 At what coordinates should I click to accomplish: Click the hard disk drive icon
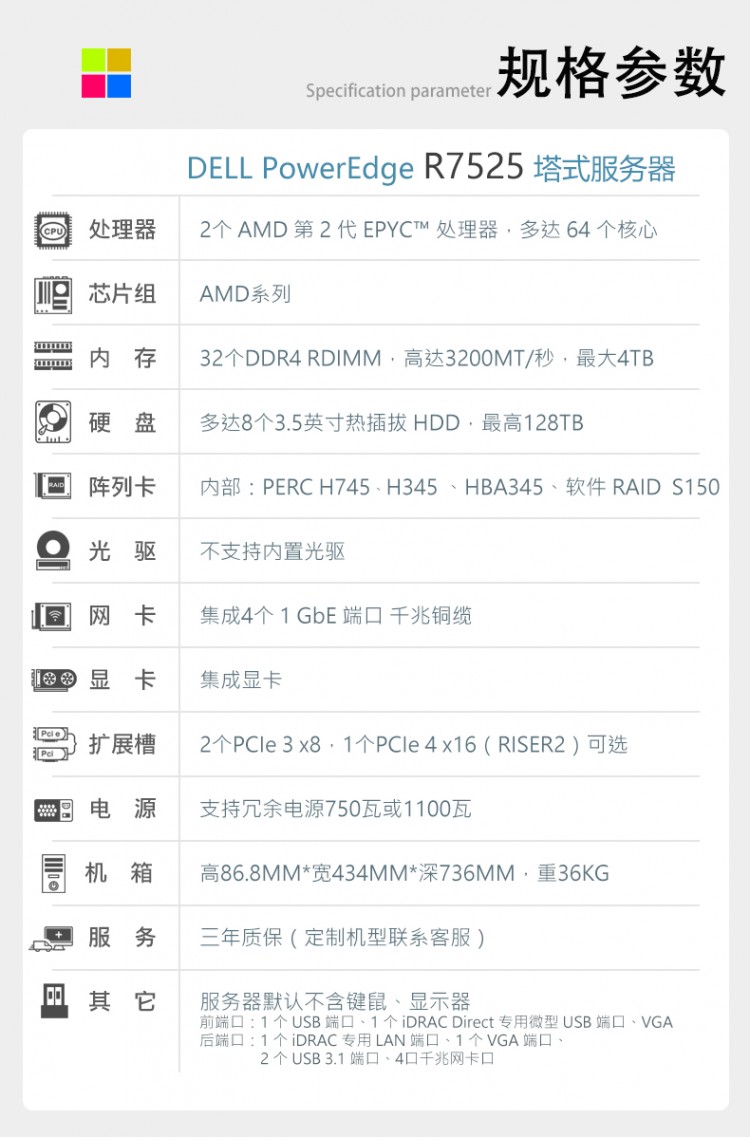53,421
